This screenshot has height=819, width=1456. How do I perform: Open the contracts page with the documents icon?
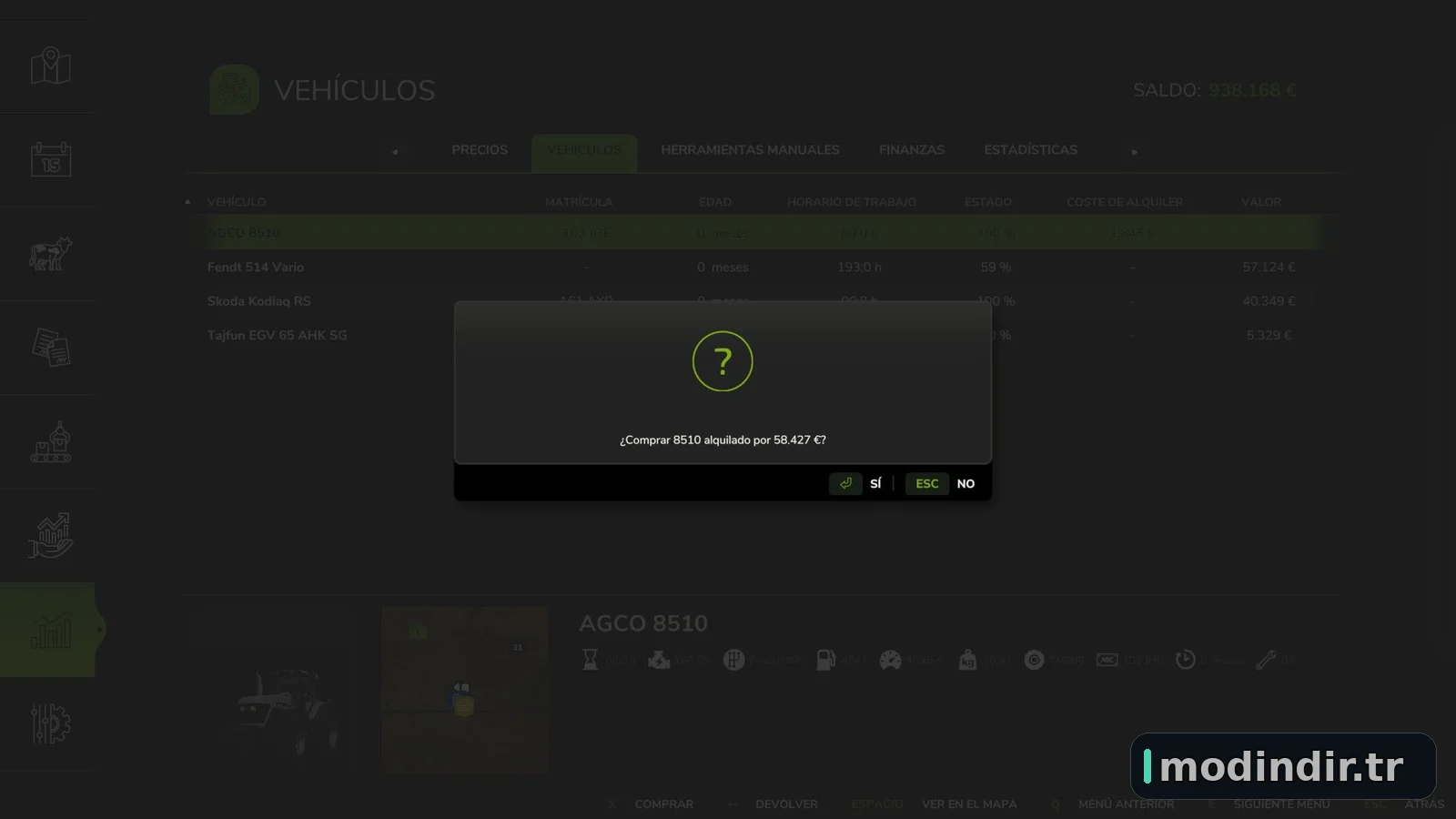point(51,348)
